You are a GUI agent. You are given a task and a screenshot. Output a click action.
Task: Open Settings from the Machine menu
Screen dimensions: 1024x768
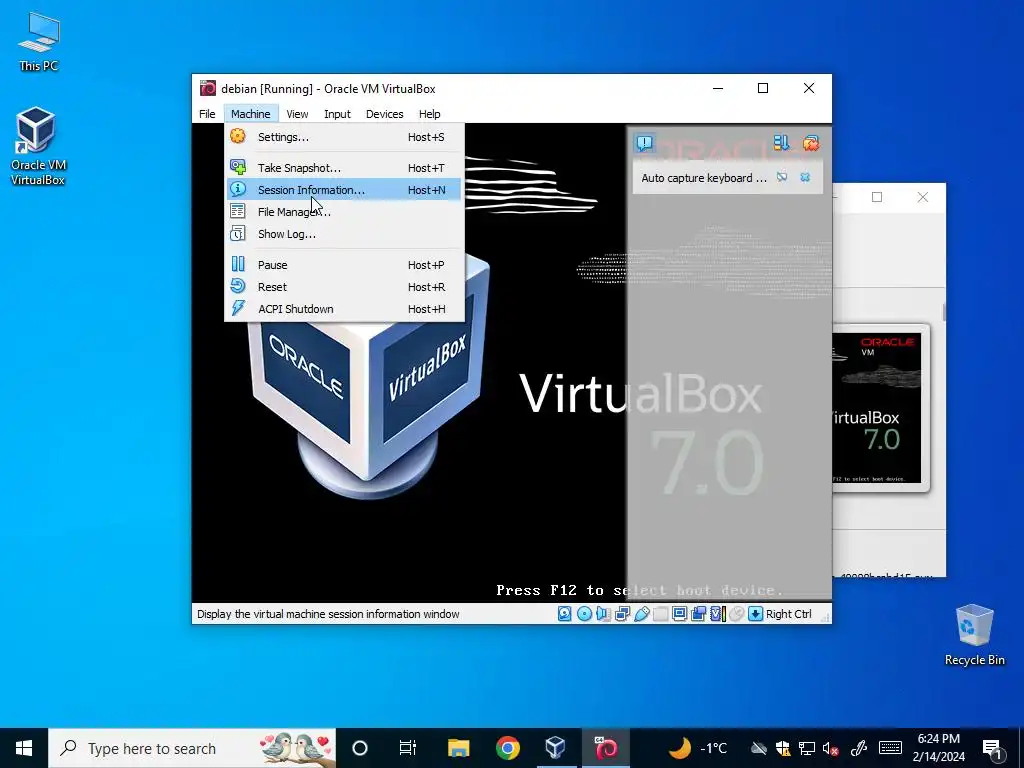point(344,136)
